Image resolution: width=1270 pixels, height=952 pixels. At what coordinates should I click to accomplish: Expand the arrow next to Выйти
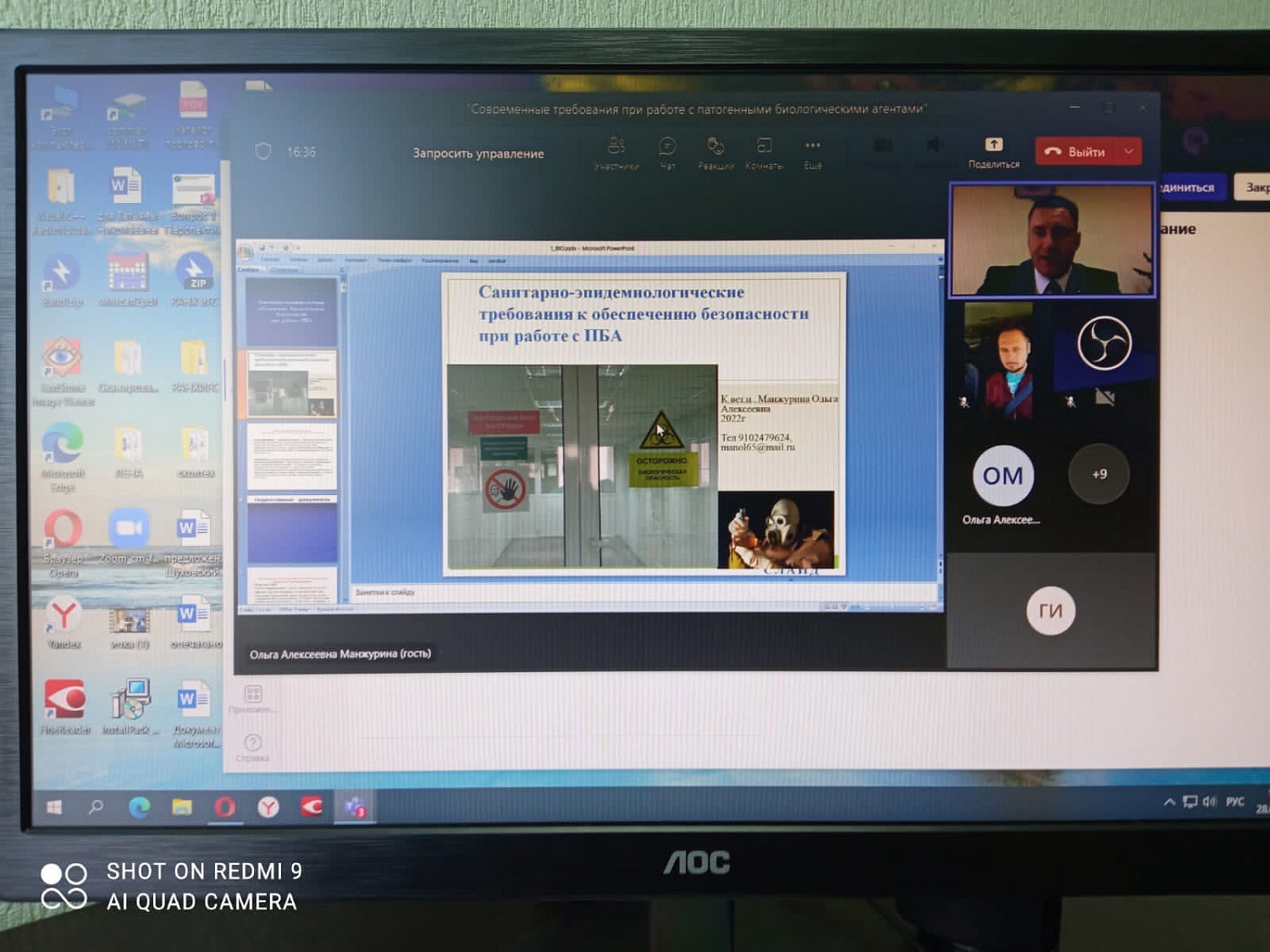tap(1129, 151)
